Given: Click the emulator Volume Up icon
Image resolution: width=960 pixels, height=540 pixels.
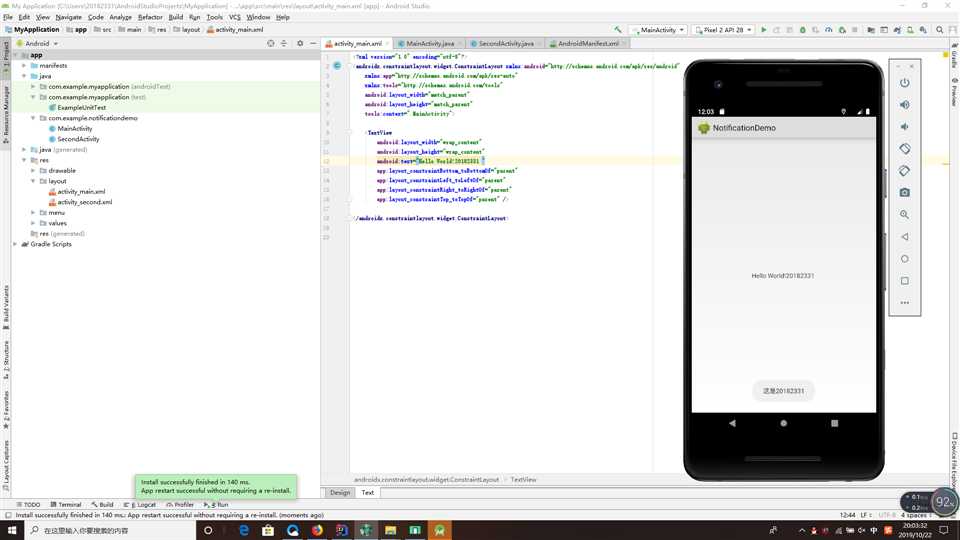Looking at the screenshot, I should pyautogui.click(x=904, y=105).
